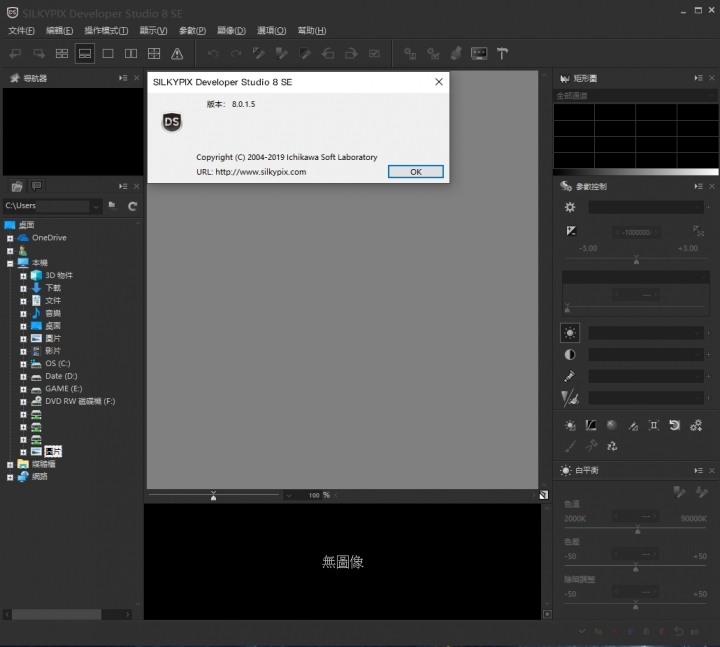720x647 pixels.
Task: Click the color paint tube icon
Action: 570,376
